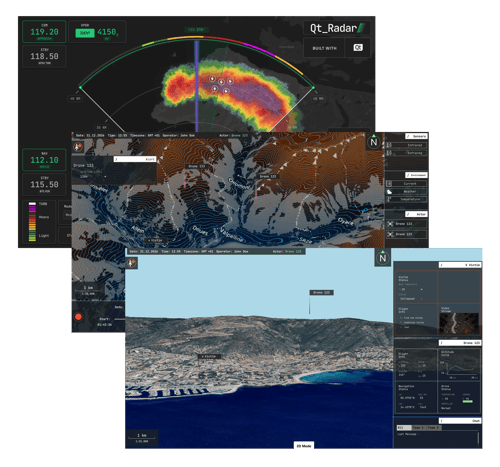Click the purple radar sweep line
The image size is (500, 467).
pyautogui.click(x=197, y=86)
